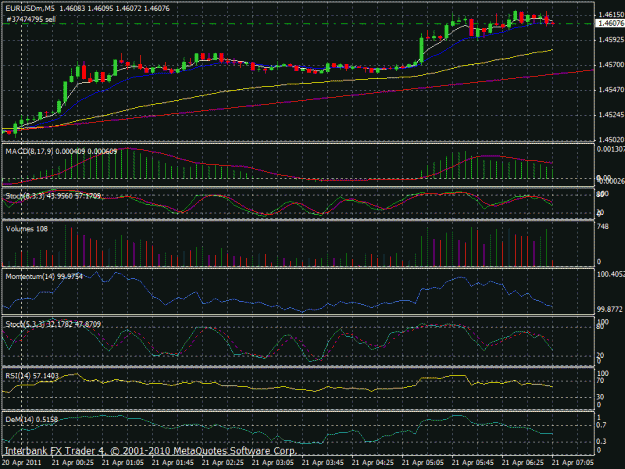Click the 21 Apr 01:05 time label
Image resolution: width=625 pixels, height=469 pixels.
tap(123, 463)
